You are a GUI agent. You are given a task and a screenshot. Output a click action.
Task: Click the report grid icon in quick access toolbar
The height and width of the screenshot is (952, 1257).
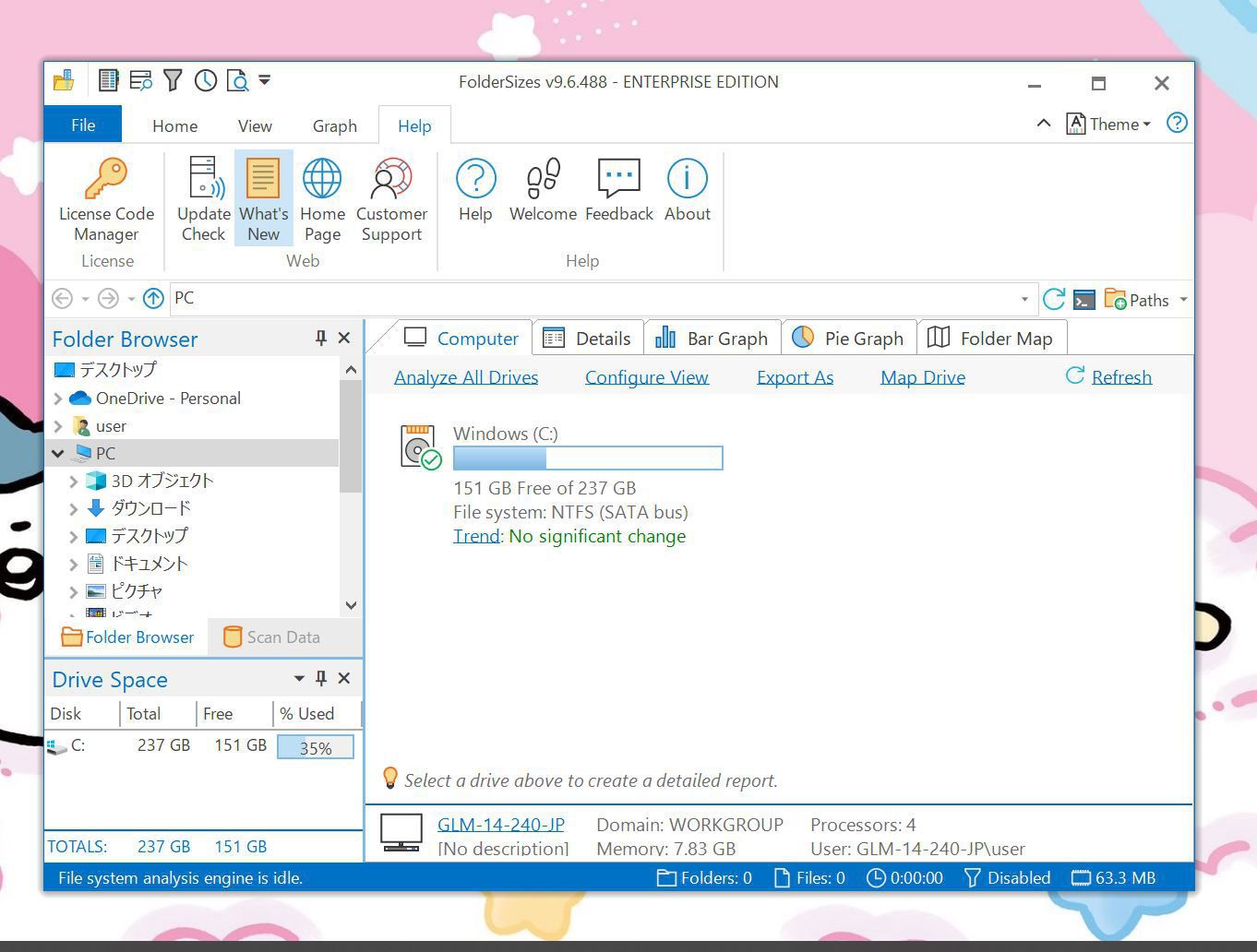(x=108, y=81)
